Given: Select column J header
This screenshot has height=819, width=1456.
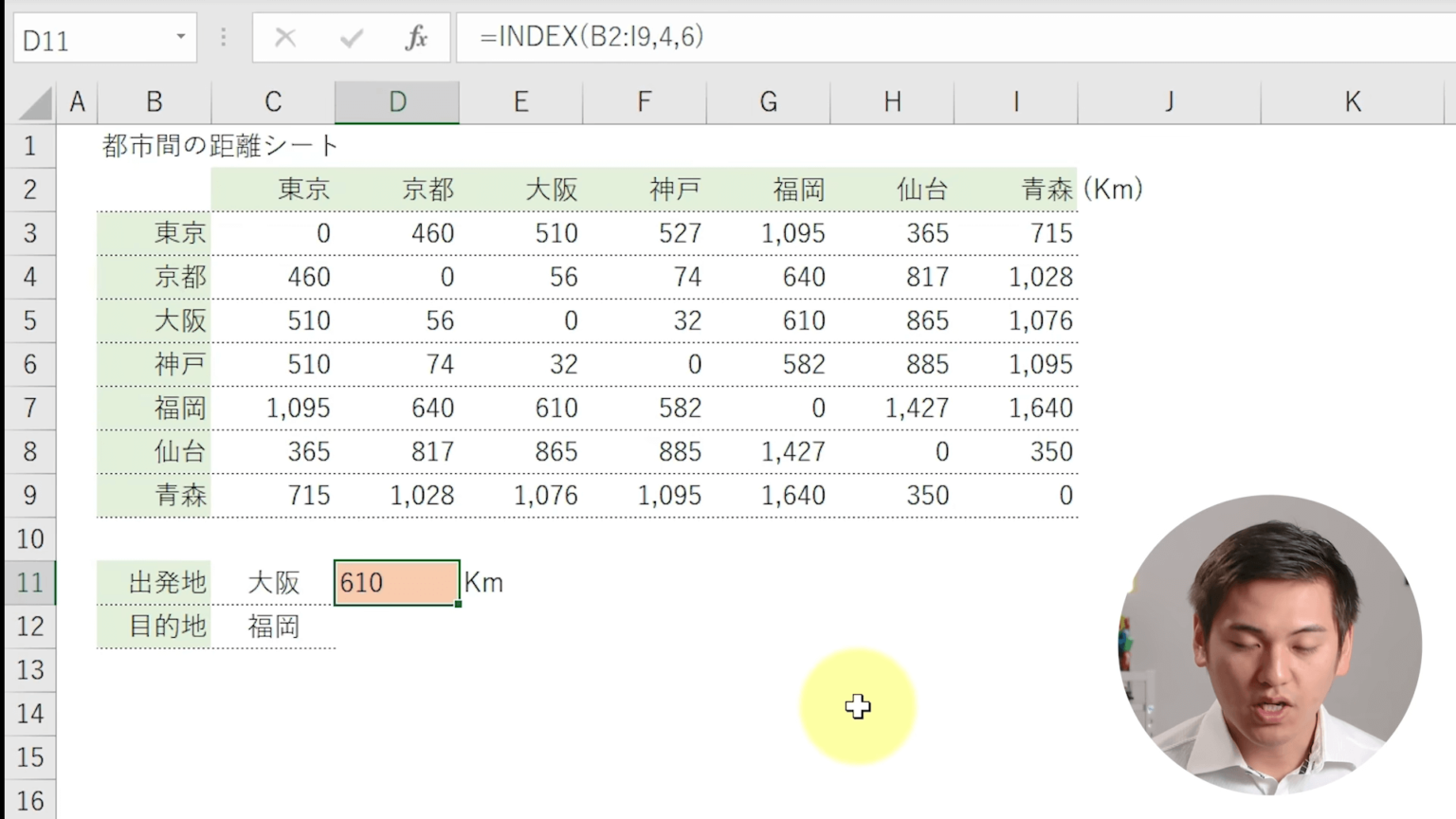Looking at the screenshot, I should pos(1169,102).
